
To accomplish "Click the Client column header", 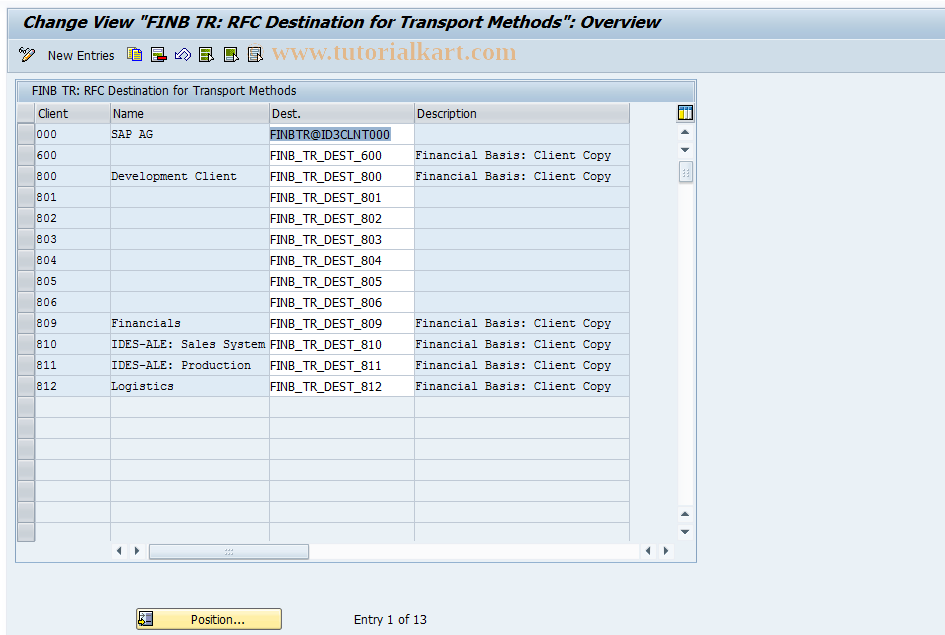I will 72,113.
